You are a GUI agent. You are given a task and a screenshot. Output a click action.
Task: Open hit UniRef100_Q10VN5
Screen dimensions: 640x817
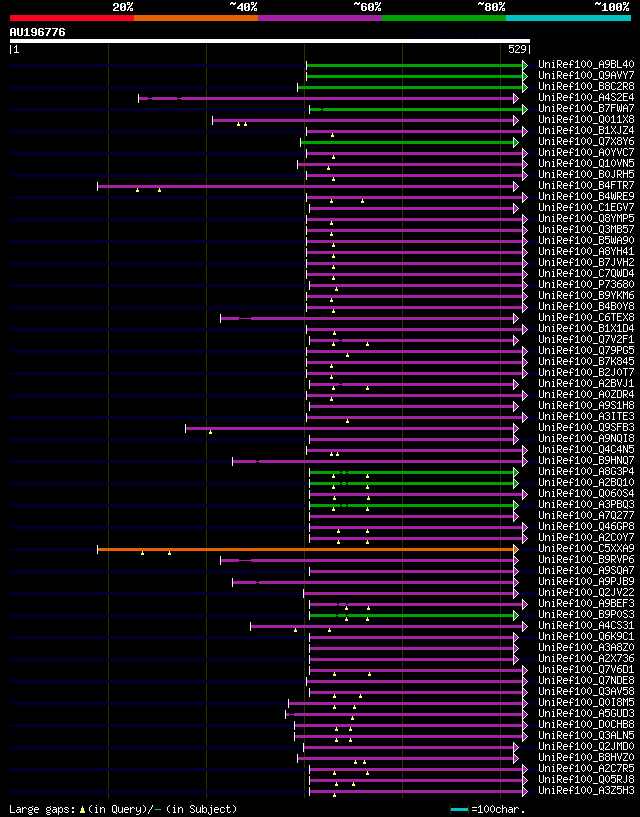click(x=586, y=164)
